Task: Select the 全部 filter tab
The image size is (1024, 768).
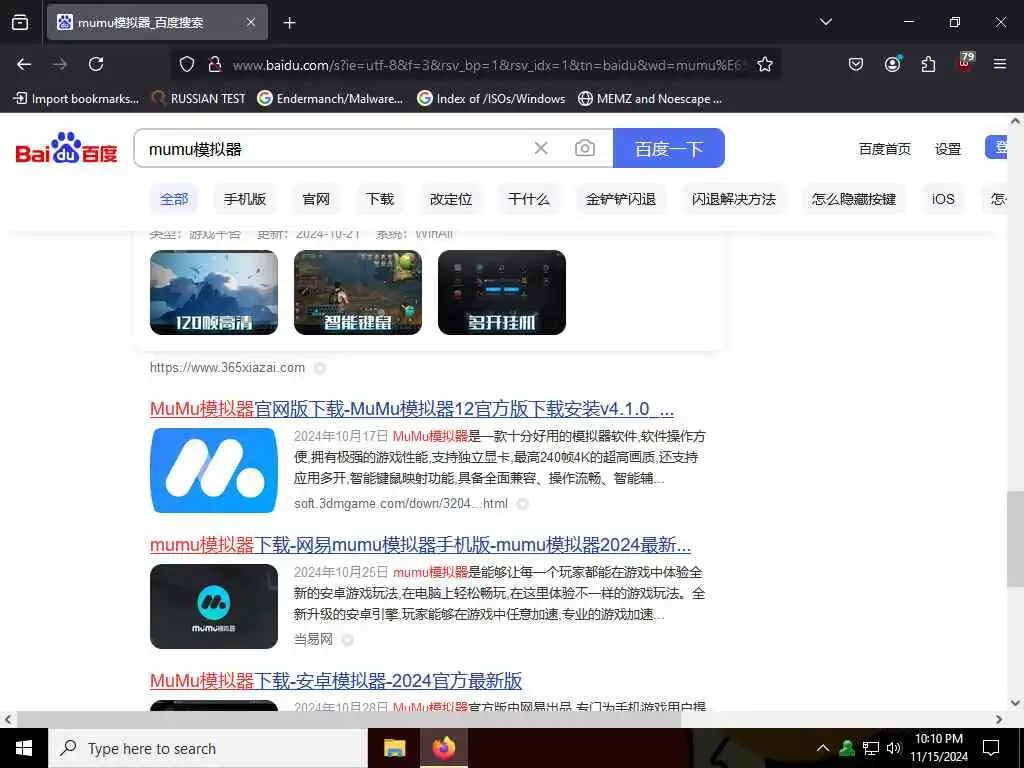Action: [174, 199]
